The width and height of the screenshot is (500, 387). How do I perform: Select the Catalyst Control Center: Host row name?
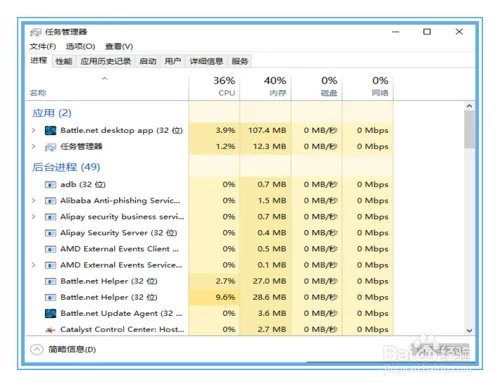[x=122, y=330]
